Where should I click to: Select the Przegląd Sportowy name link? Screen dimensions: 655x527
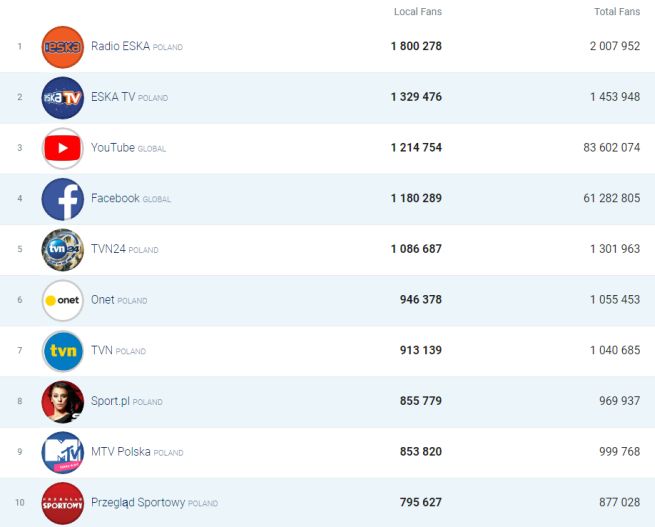point(138,503)
